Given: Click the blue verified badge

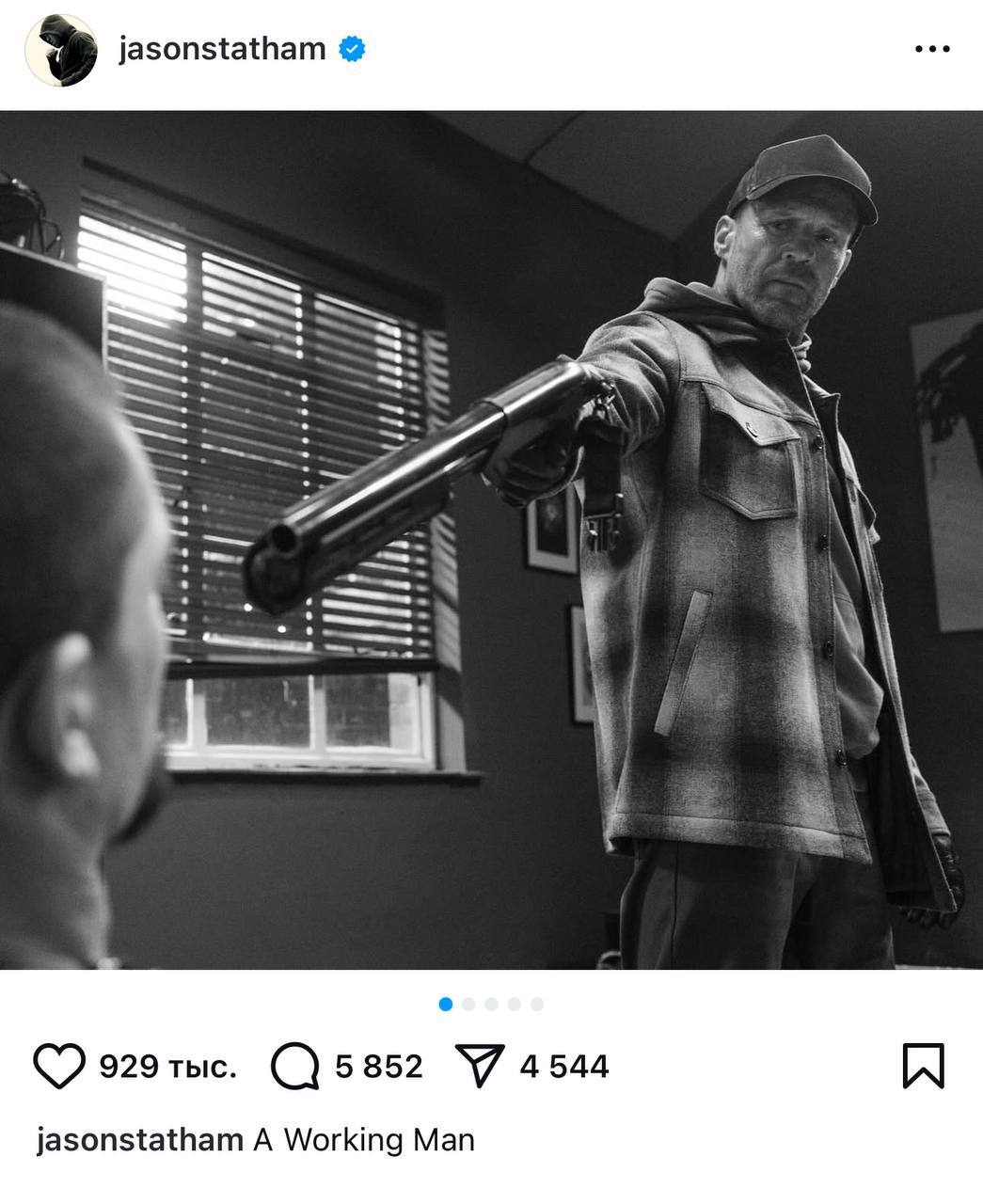Looking at the screenshot, I should pos(352,49).
